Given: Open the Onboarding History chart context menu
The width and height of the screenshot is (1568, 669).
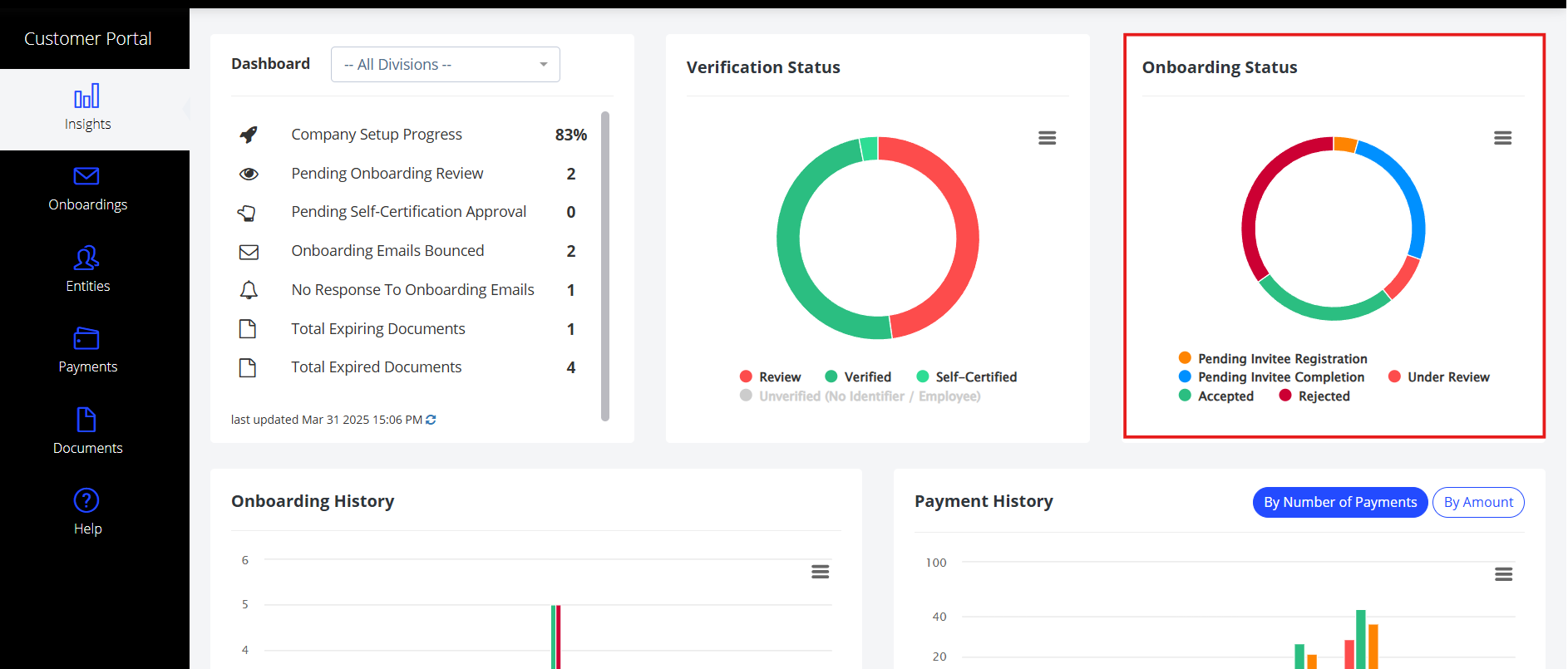Looking at the screenshot, I should (821, 572).
